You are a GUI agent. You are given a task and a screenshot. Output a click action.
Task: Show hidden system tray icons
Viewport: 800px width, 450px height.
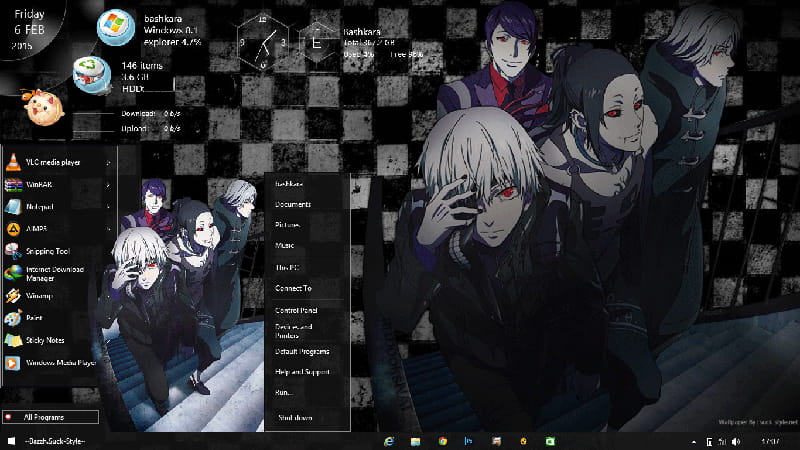(x=694, y=441)
